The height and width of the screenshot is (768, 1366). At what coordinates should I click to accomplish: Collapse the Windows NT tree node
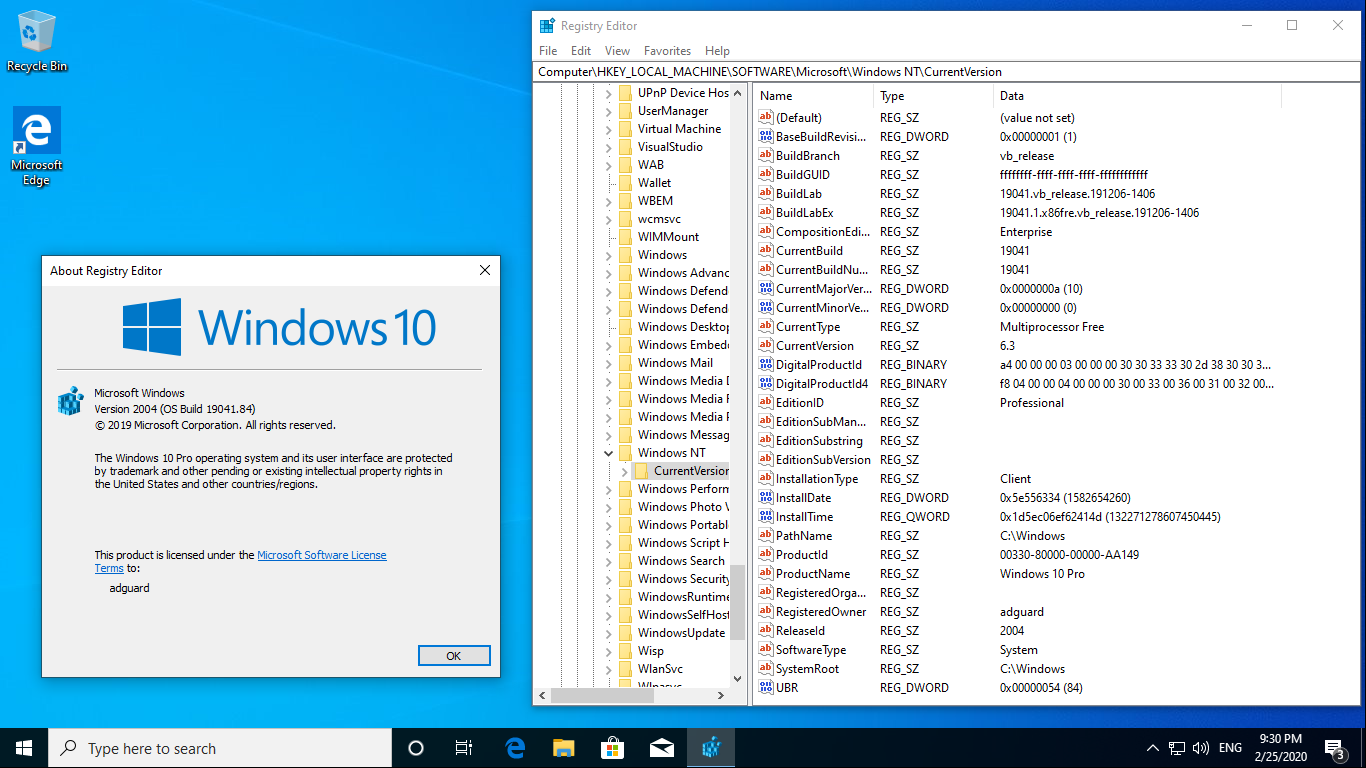608,453
